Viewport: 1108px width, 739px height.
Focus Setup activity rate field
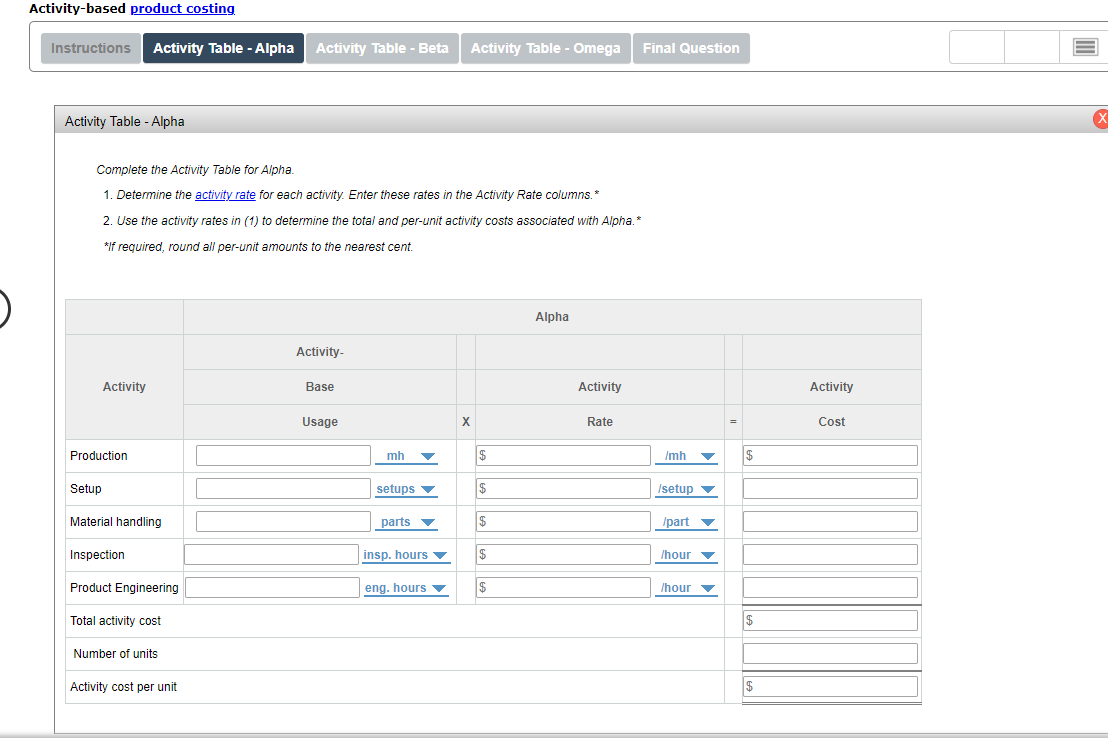tap(563, 489)
